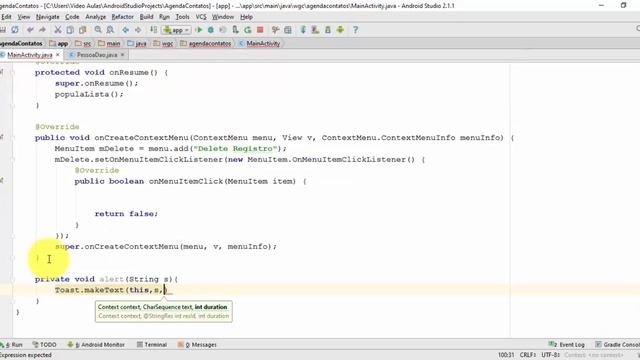The image size is (640, 360).
Task: Open the Window menu
Action: pyautogui.click(x=223, y=17)
